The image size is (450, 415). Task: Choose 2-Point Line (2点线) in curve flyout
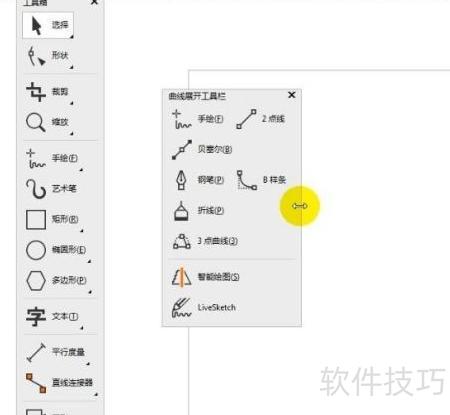point(260,119)
